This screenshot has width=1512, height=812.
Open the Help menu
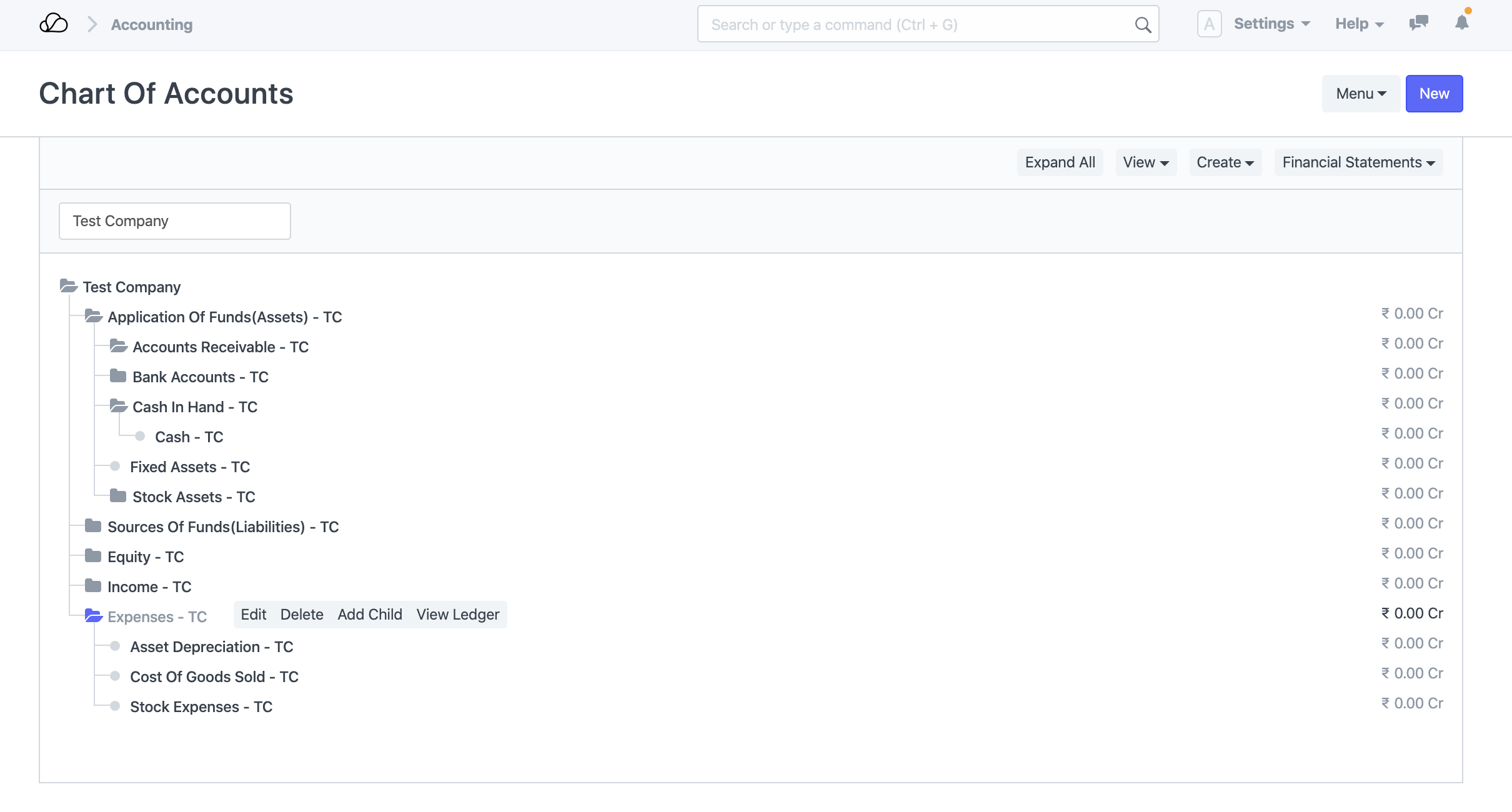(x=1359, y=24)
